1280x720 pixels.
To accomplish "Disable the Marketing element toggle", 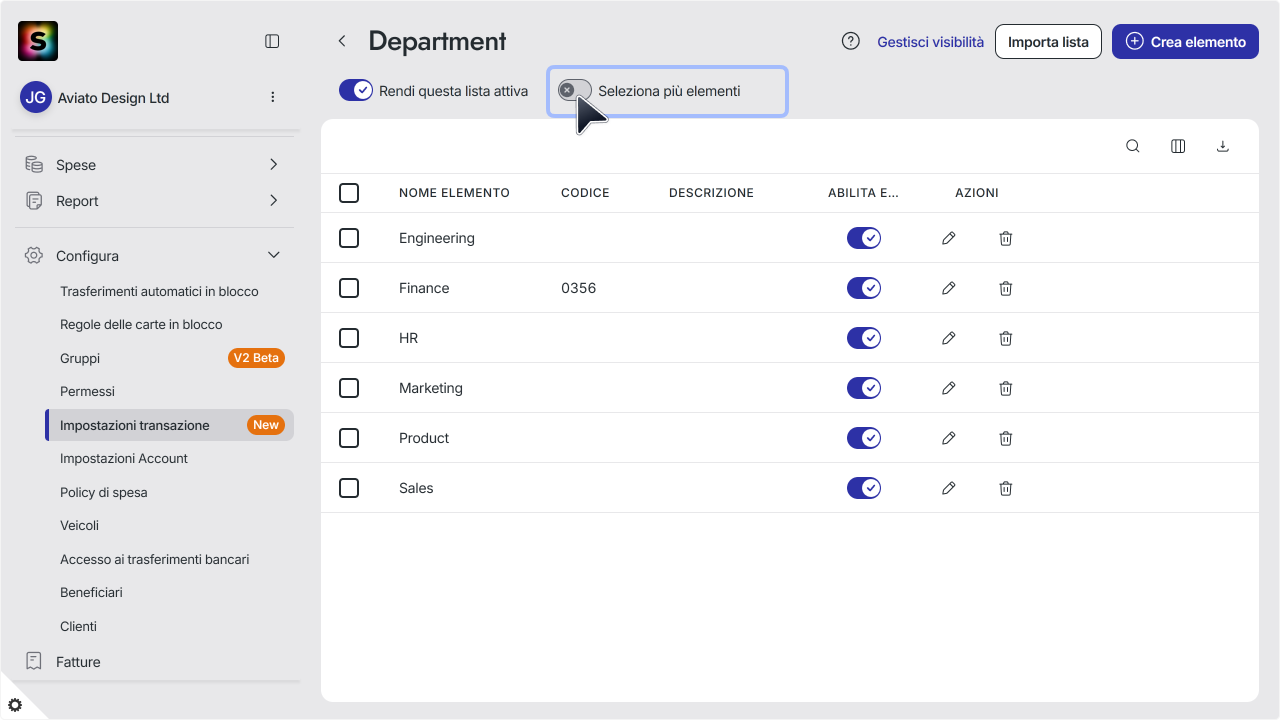I will click(864, 388).
